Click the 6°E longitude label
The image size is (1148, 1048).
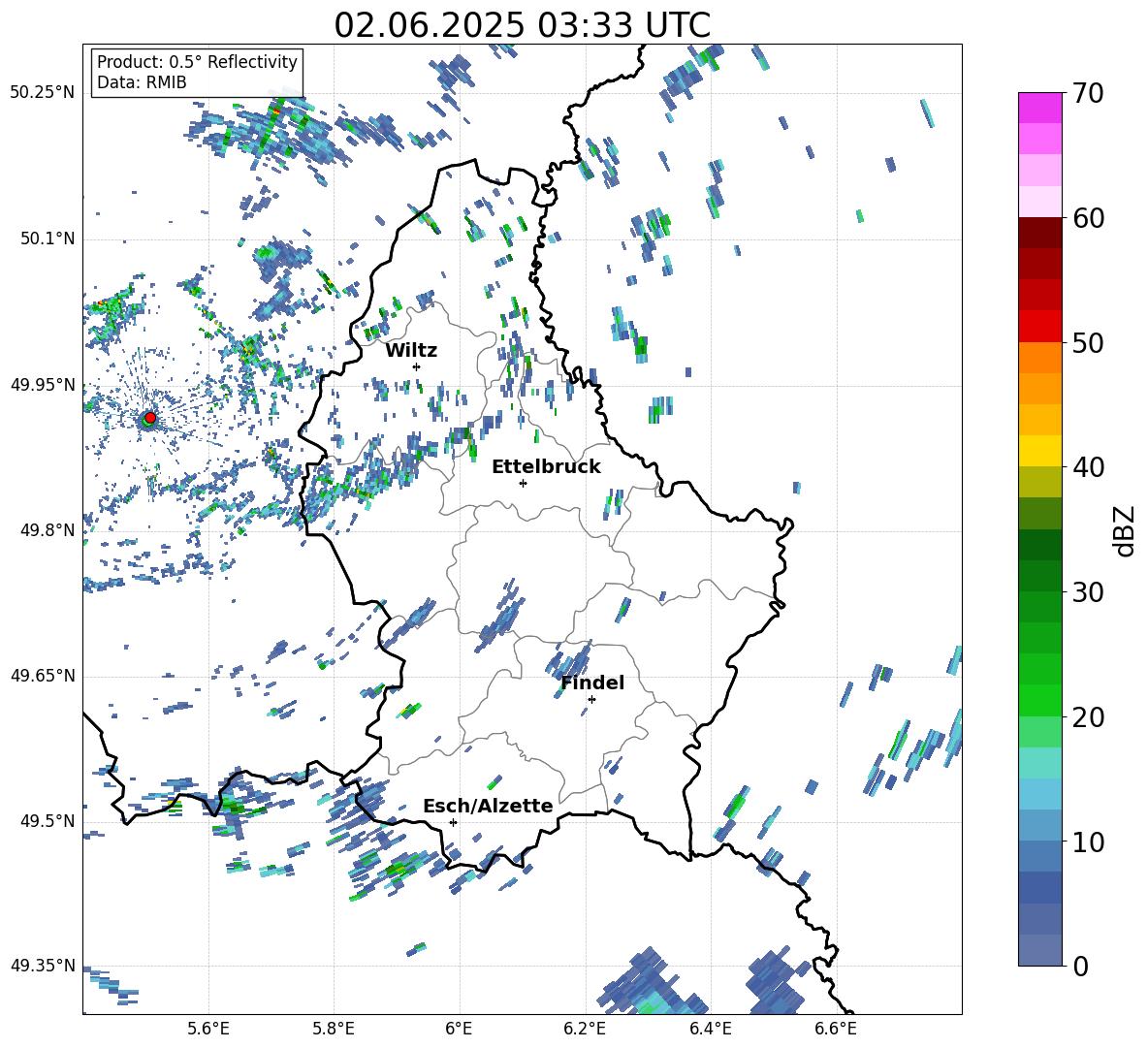point(459,1029)
